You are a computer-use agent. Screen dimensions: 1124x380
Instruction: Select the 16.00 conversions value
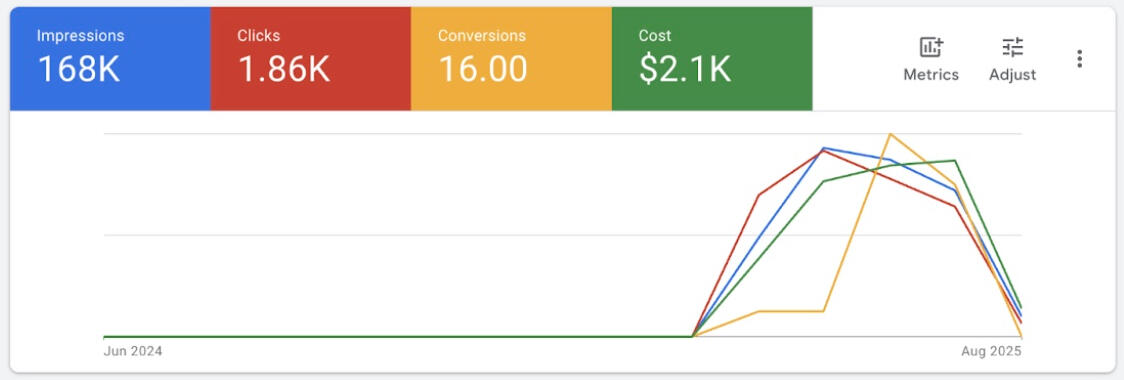click(482, 70)
